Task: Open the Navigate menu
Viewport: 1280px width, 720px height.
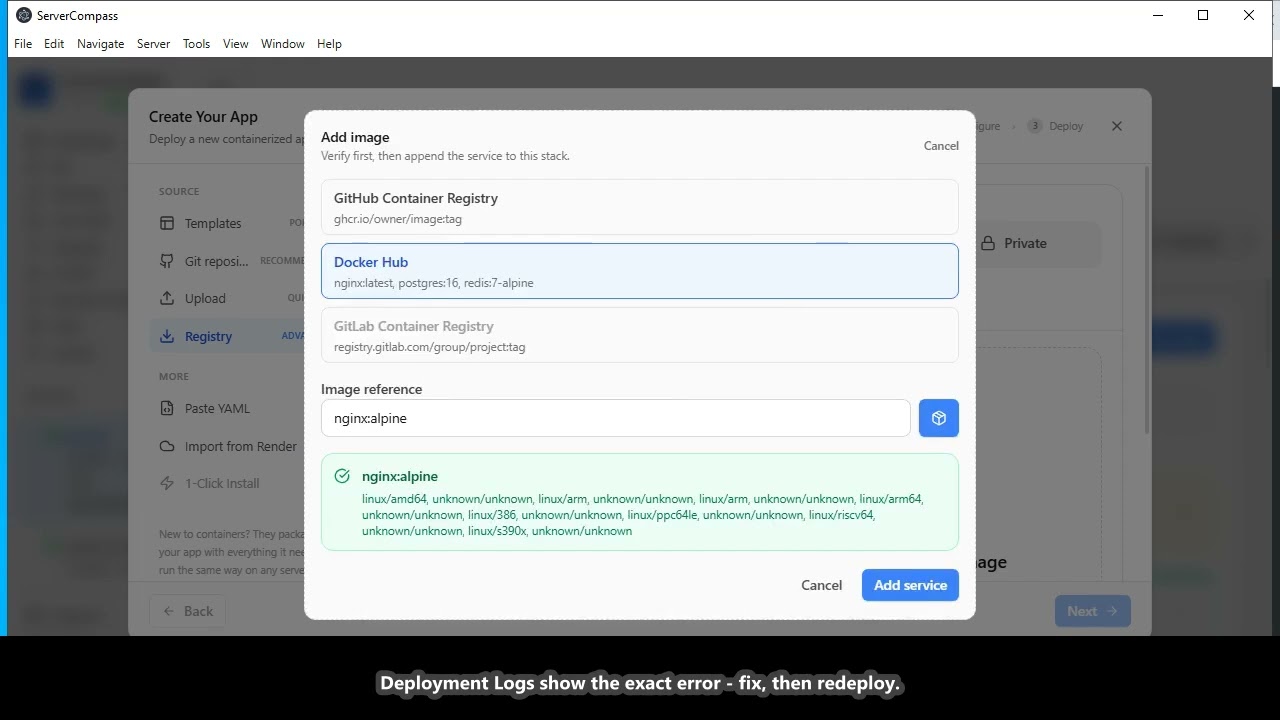Action: (x=100, y=44)
